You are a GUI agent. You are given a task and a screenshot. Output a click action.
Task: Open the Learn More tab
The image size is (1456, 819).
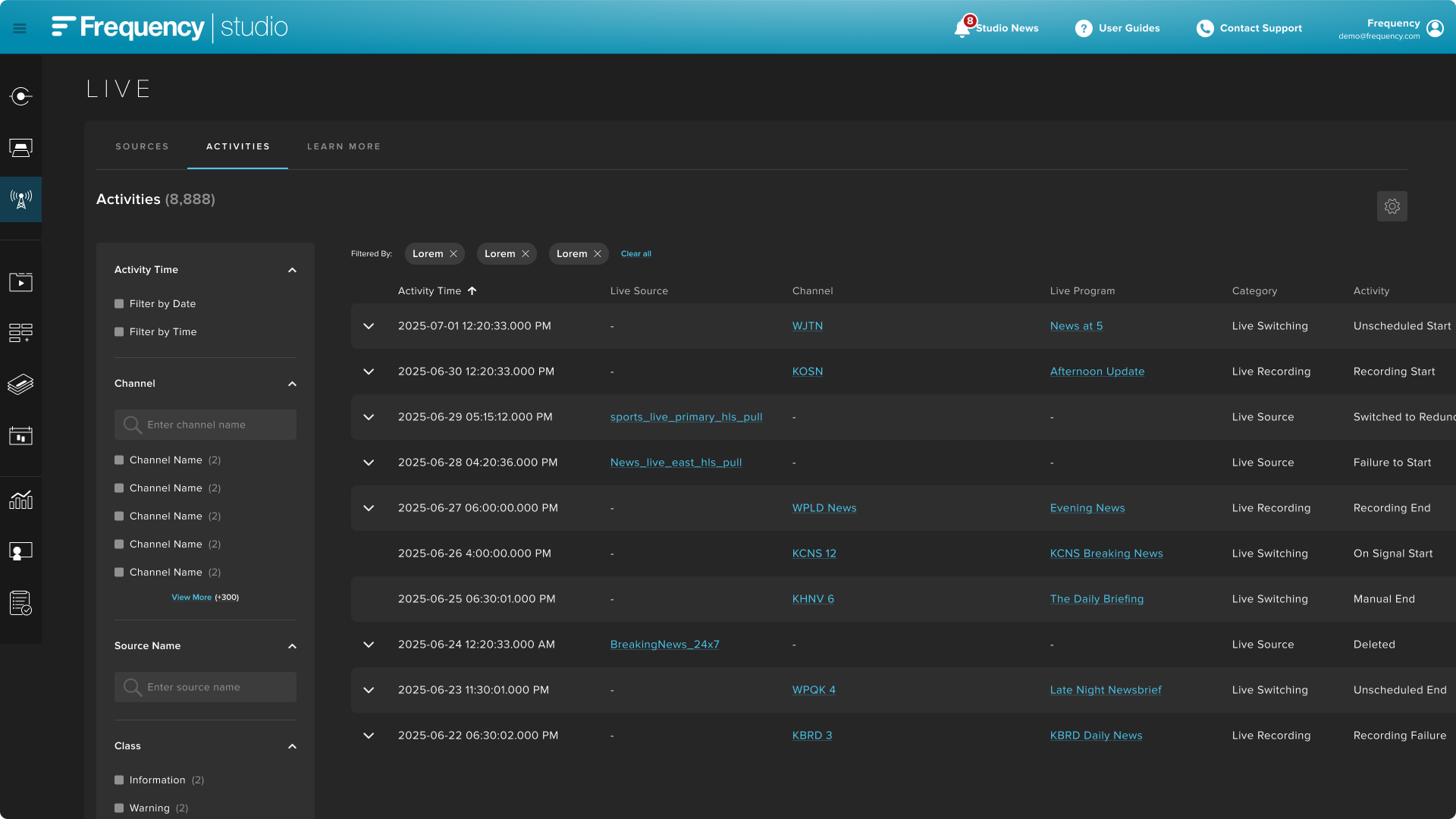pyautogui.click(x=344, y=146)
